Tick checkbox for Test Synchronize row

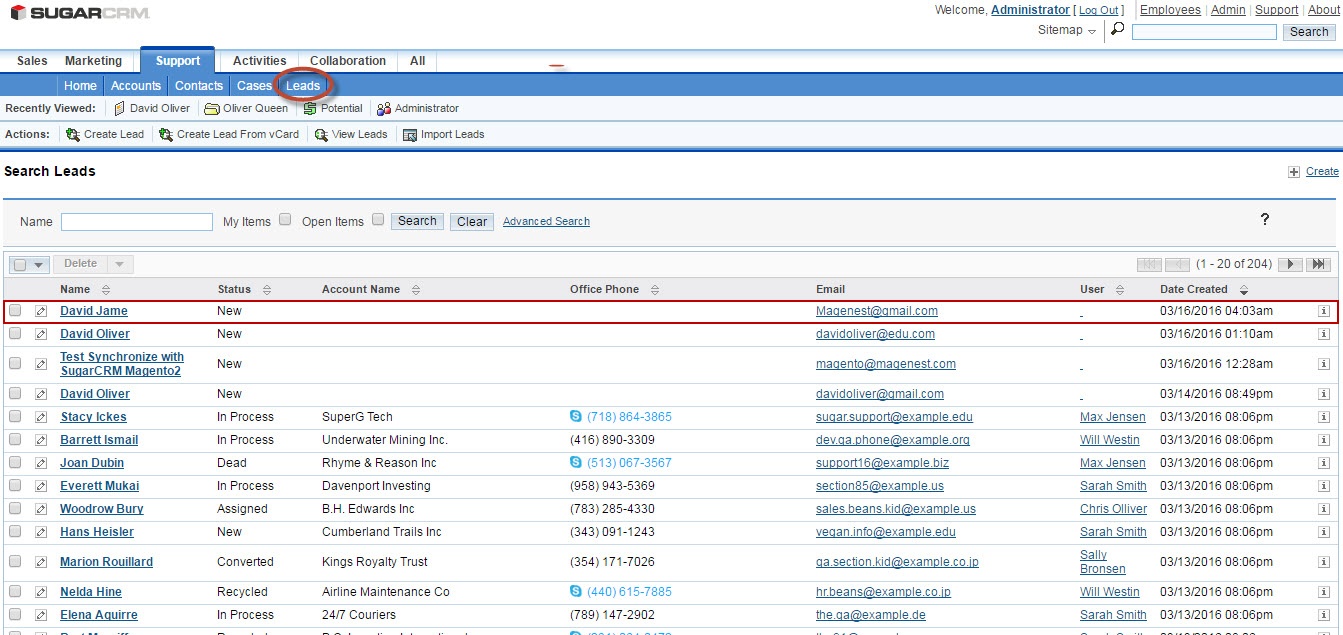pos(15,363)
